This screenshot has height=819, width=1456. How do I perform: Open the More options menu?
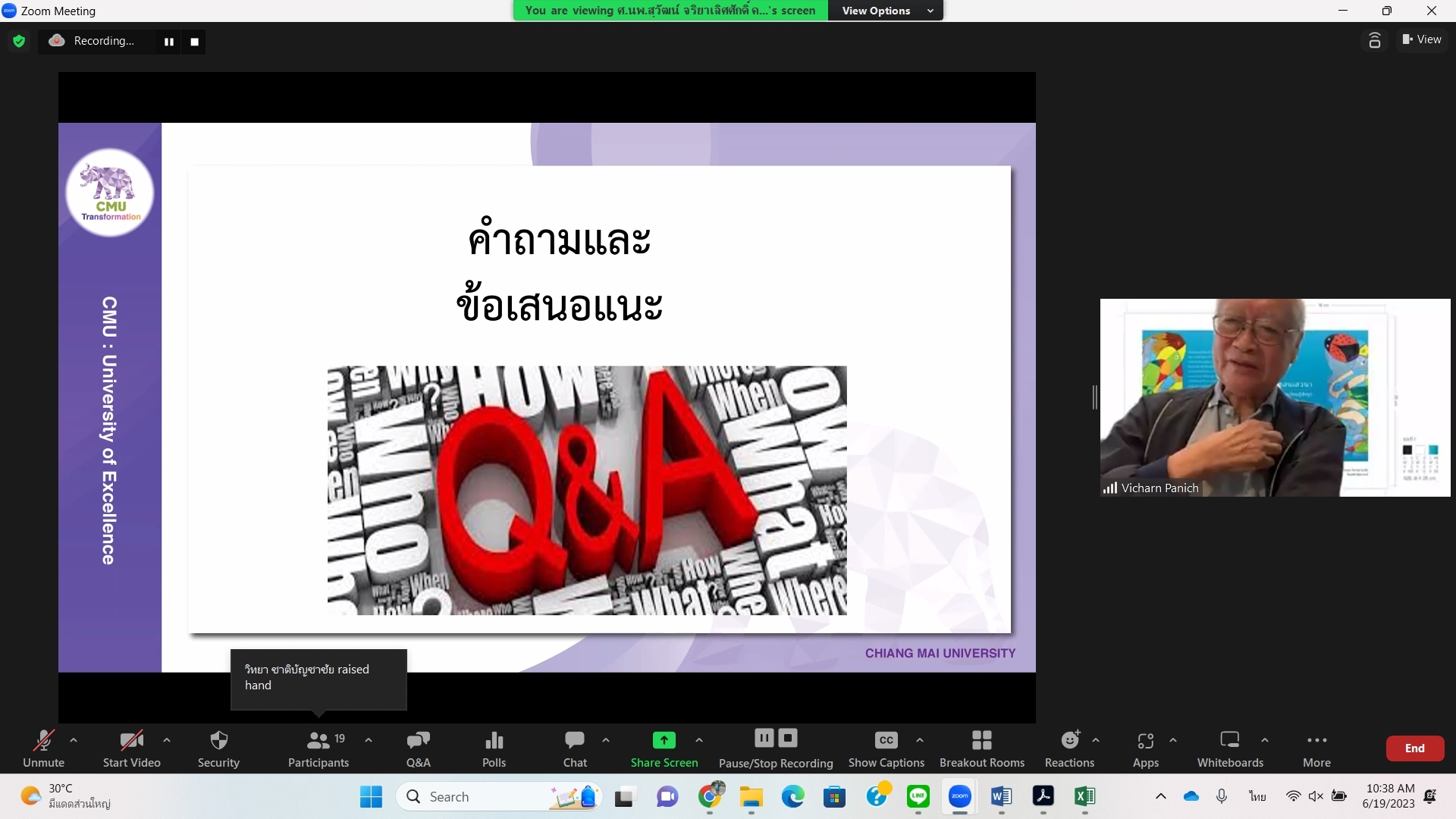click(1317, 748)
